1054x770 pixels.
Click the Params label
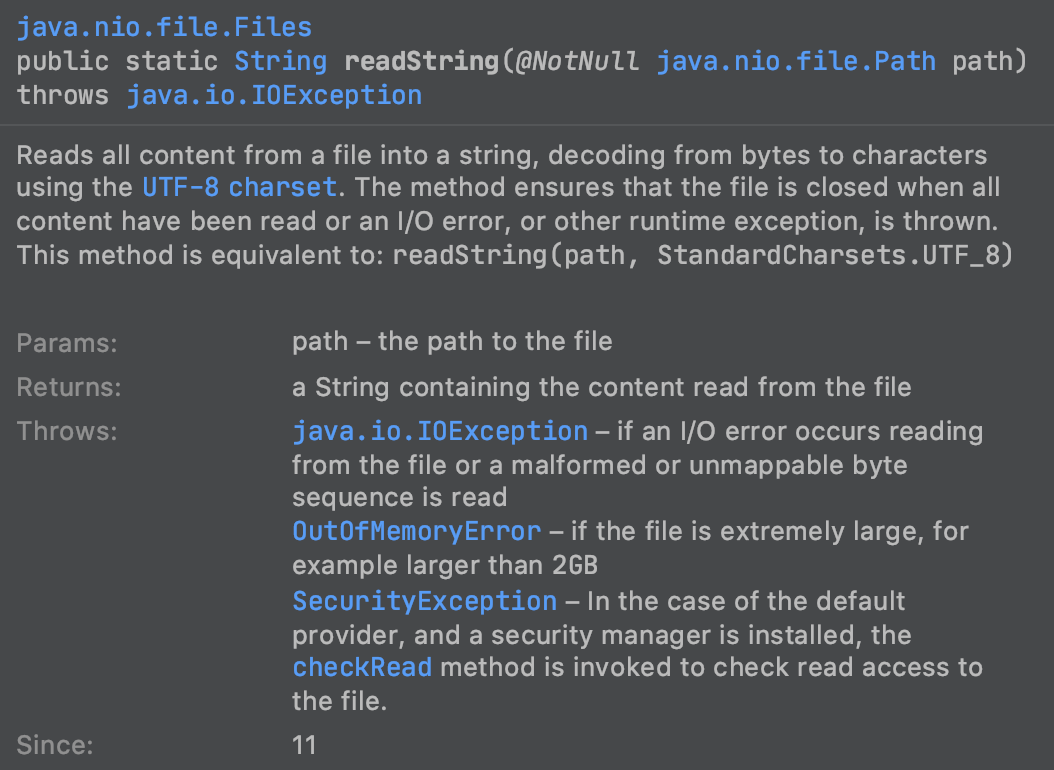coord(67,343)
